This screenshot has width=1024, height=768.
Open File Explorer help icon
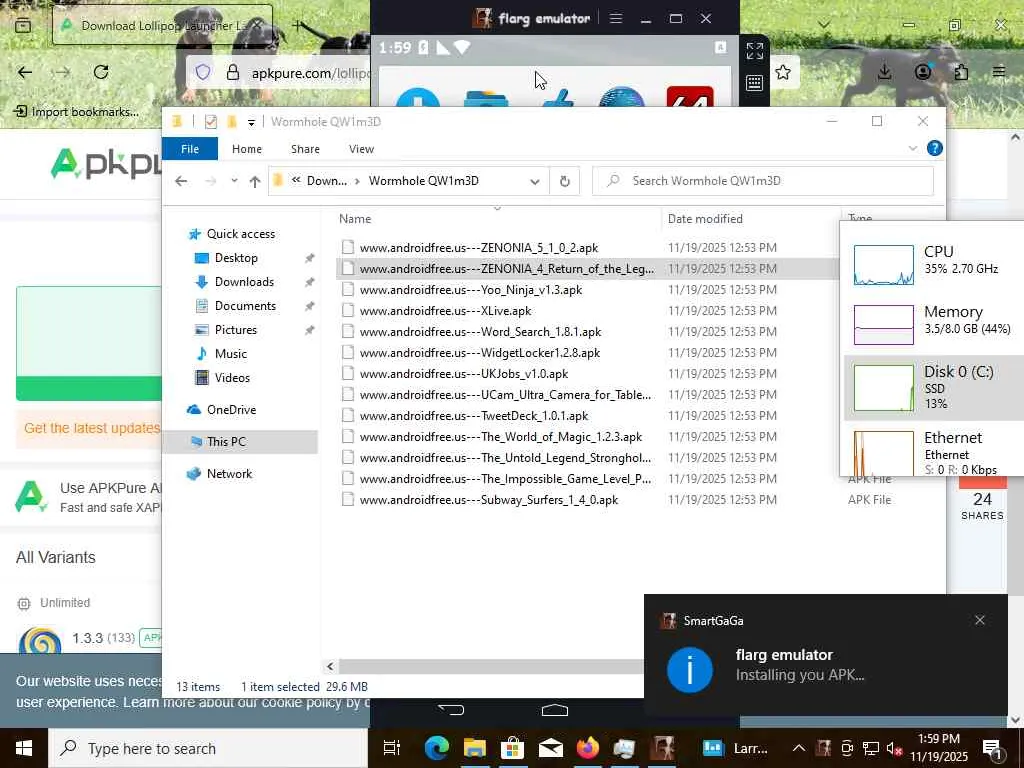coord(935,148)
